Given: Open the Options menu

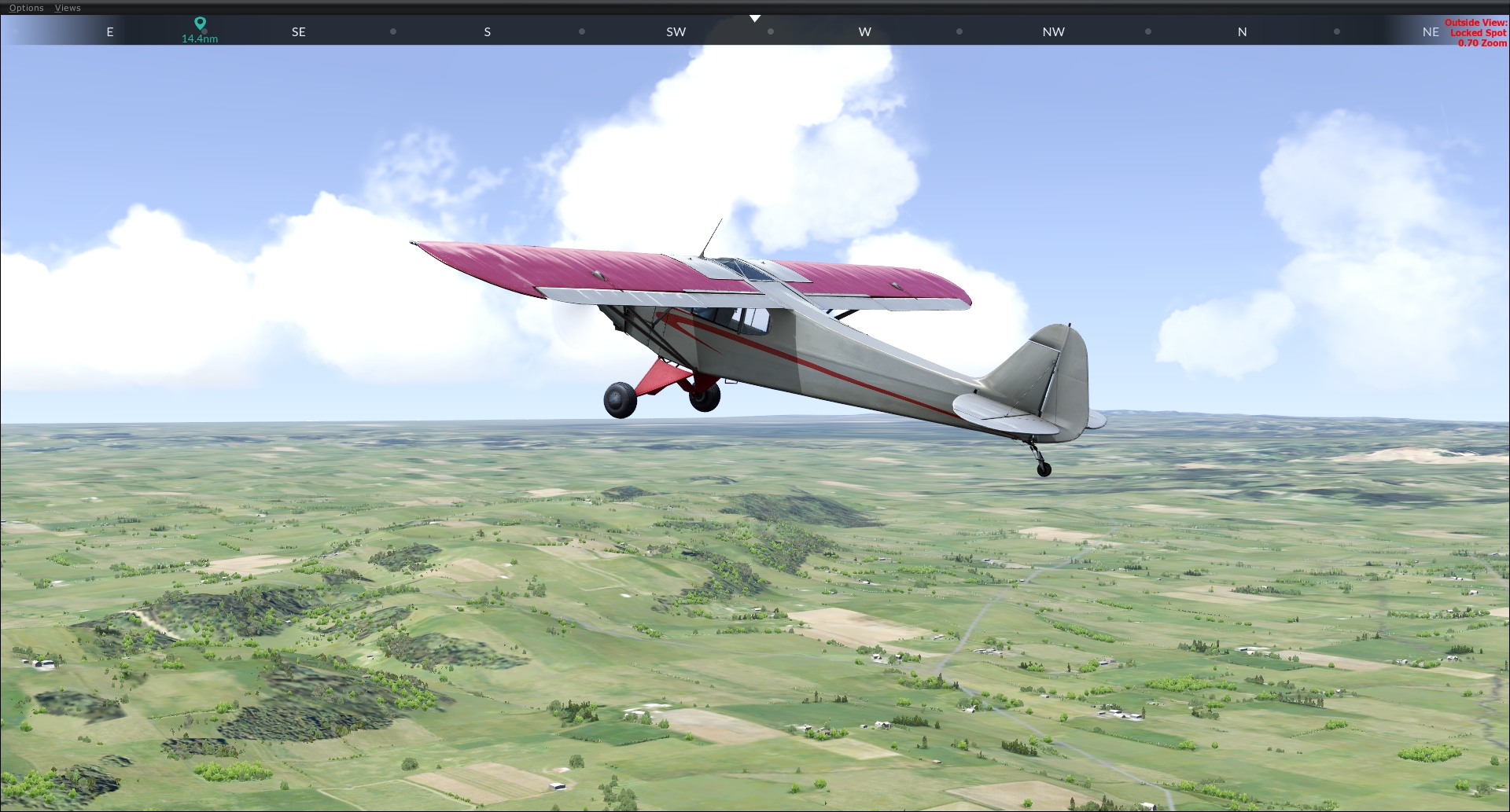Looking at the screenshot, I should point(27,8).
